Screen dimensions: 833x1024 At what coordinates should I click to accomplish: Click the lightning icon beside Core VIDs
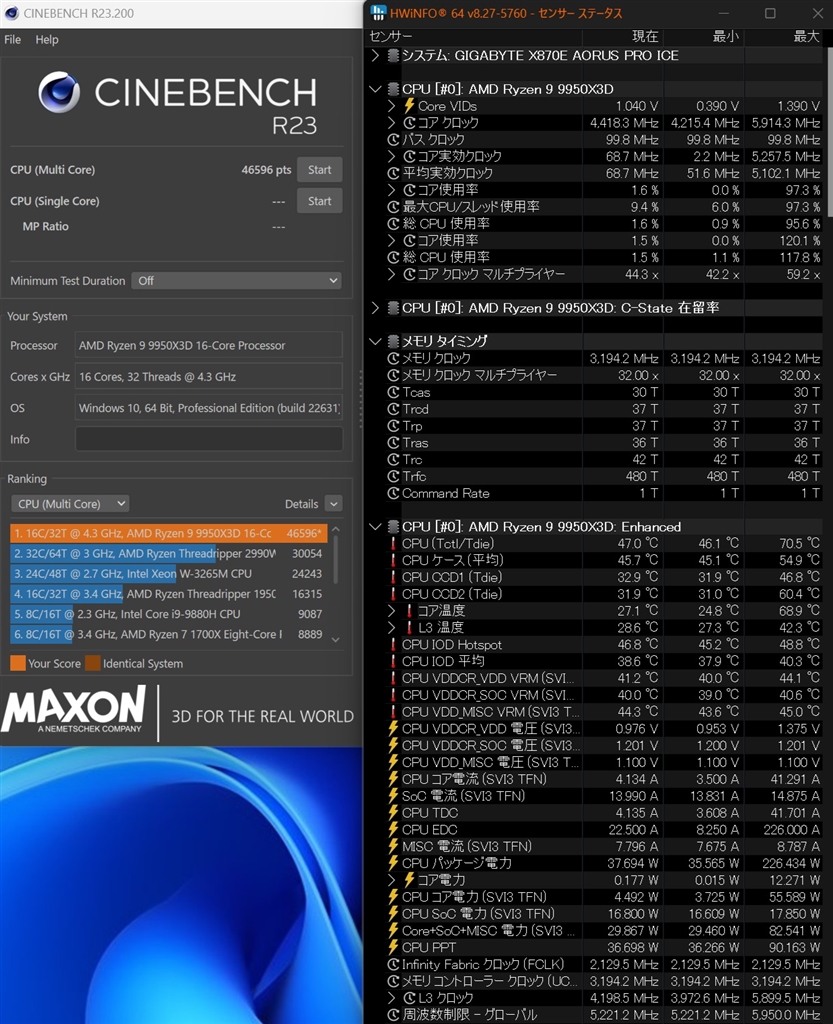409,106
